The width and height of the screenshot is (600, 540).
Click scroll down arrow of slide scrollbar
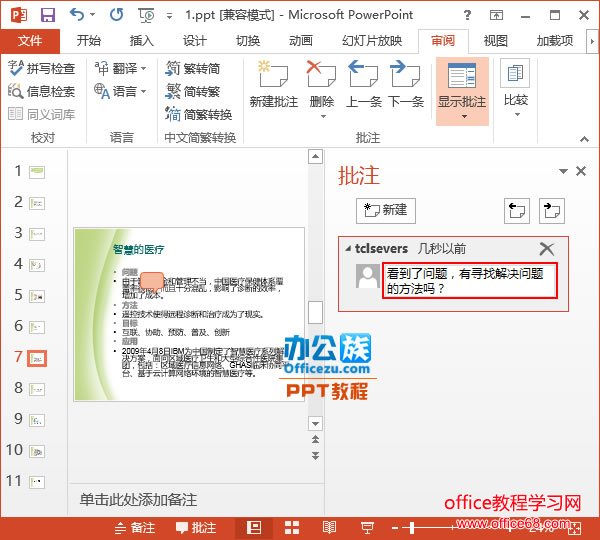tap(315, 424)
